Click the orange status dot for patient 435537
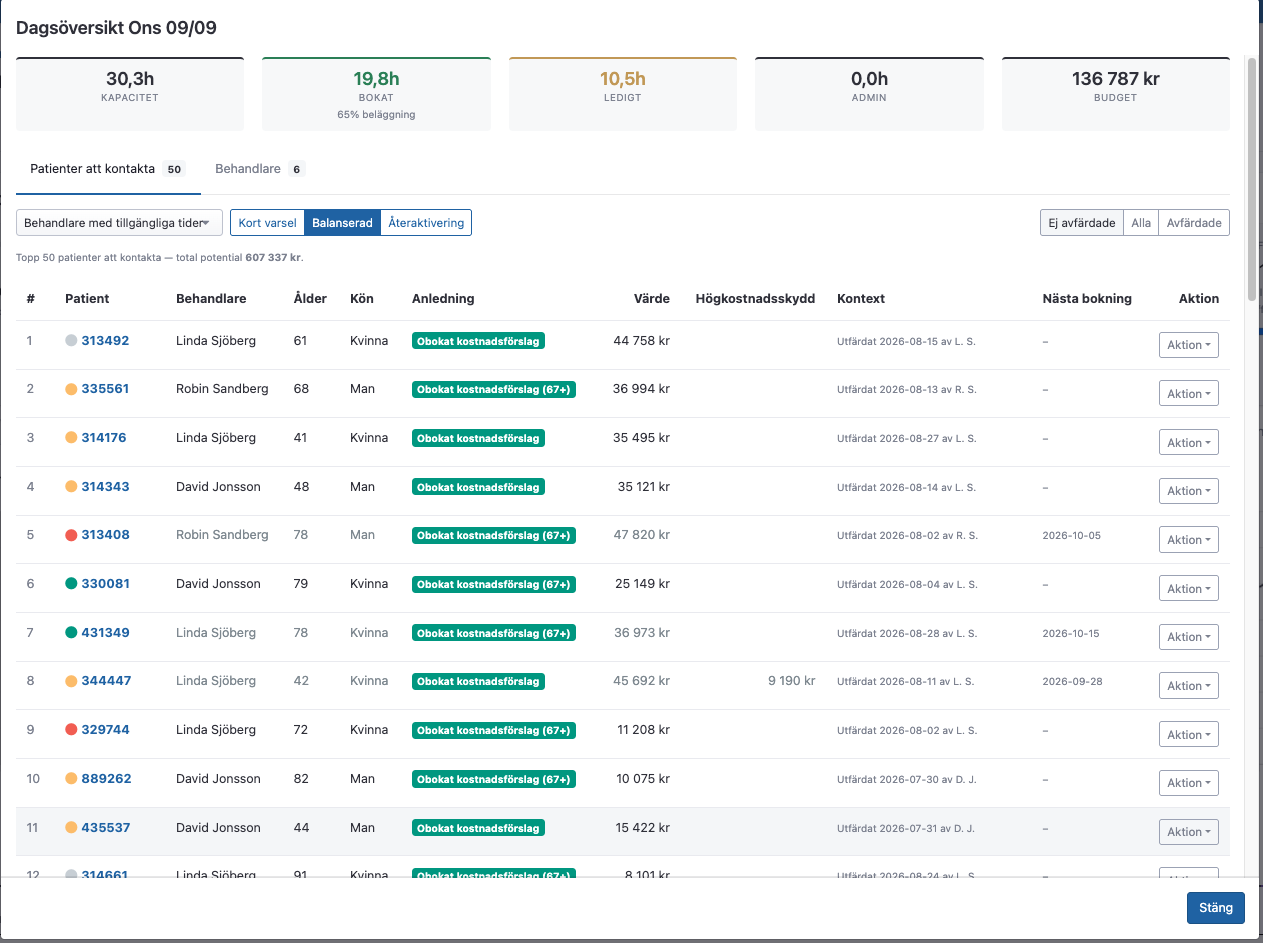1263x943 pixels. click(x=71, y=828)
